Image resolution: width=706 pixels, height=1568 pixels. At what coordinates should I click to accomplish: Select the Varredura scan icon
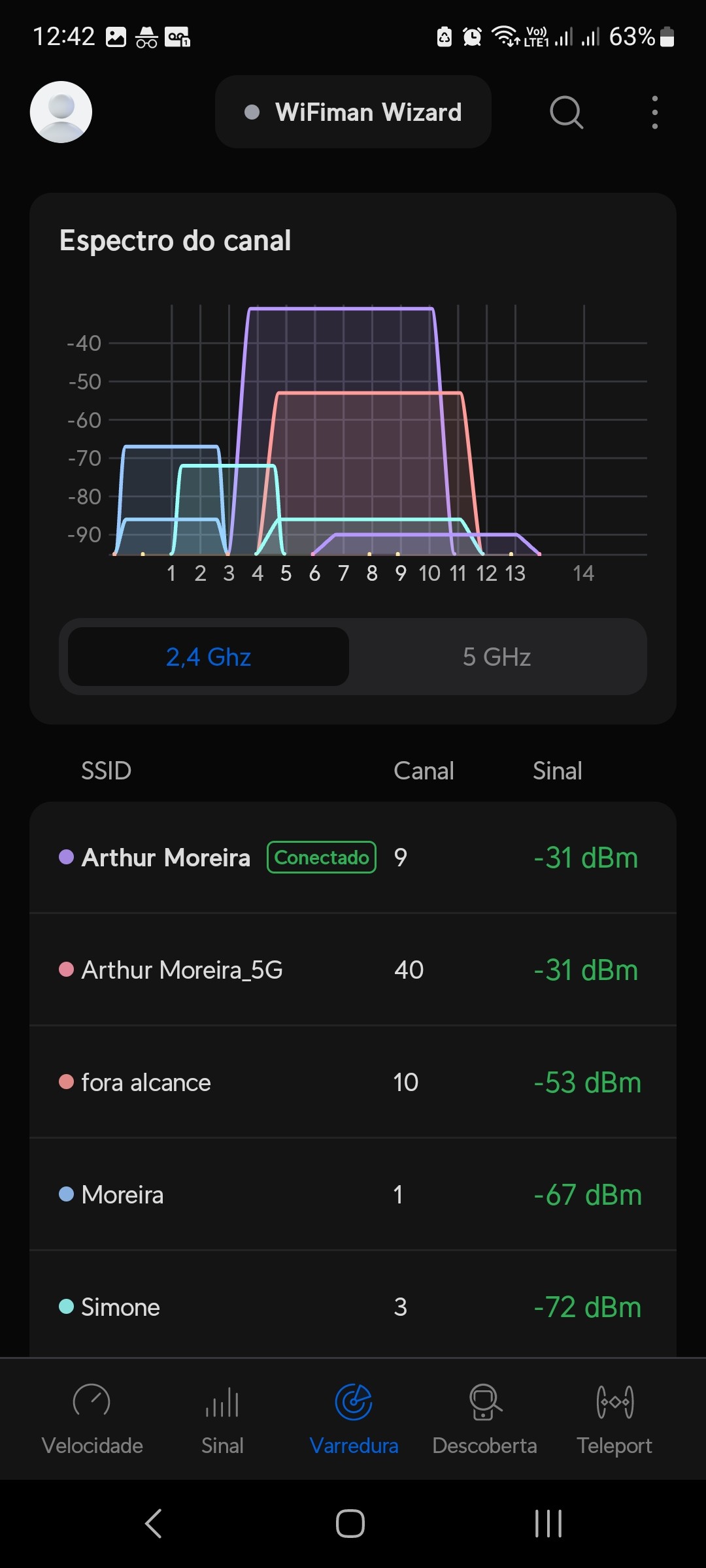354,1401
